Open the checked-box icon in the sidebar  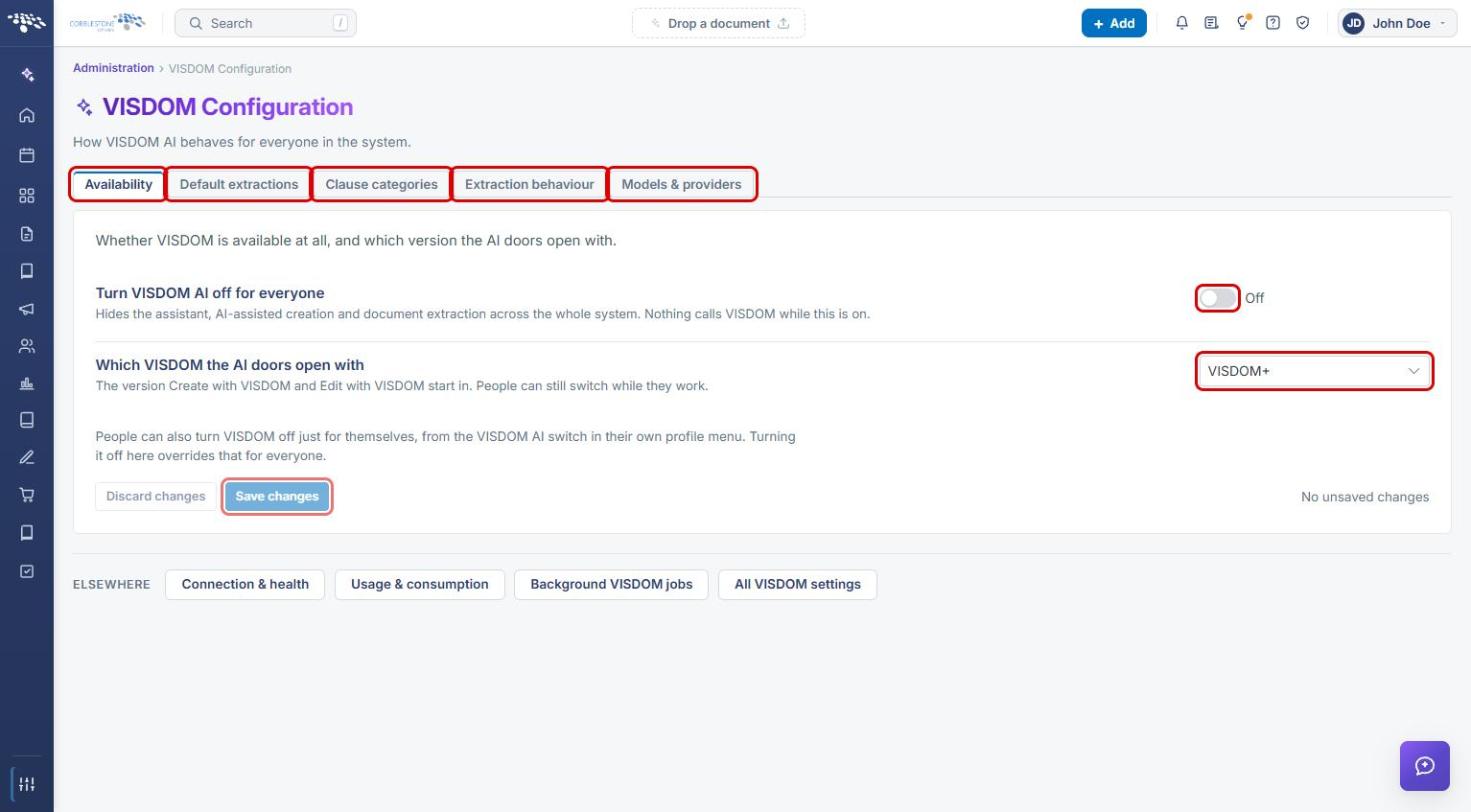point(27,571)
